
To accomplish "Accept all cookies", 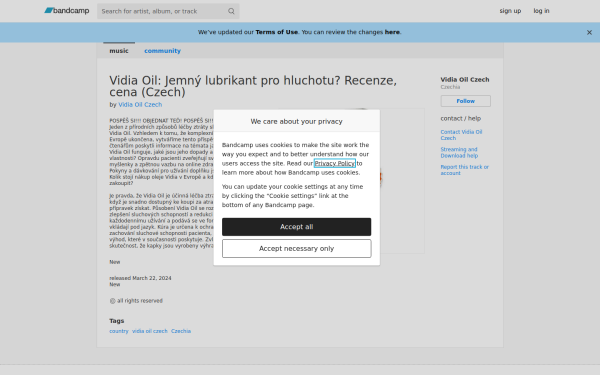I will click(x=297, y=227).
